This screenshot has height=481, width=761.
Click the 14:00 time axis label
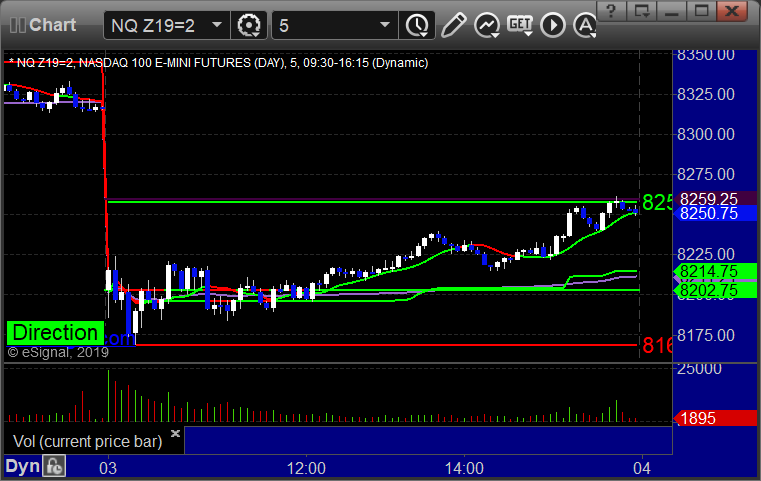coord(464,468)
